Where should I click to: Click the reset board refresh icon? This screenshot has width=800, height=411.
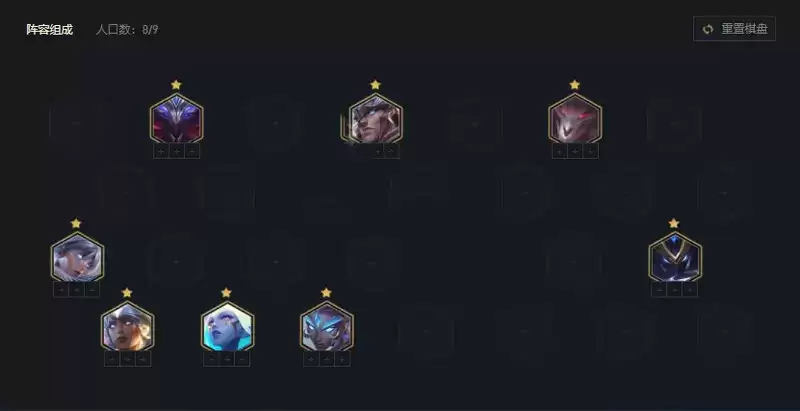coord(708,29)
